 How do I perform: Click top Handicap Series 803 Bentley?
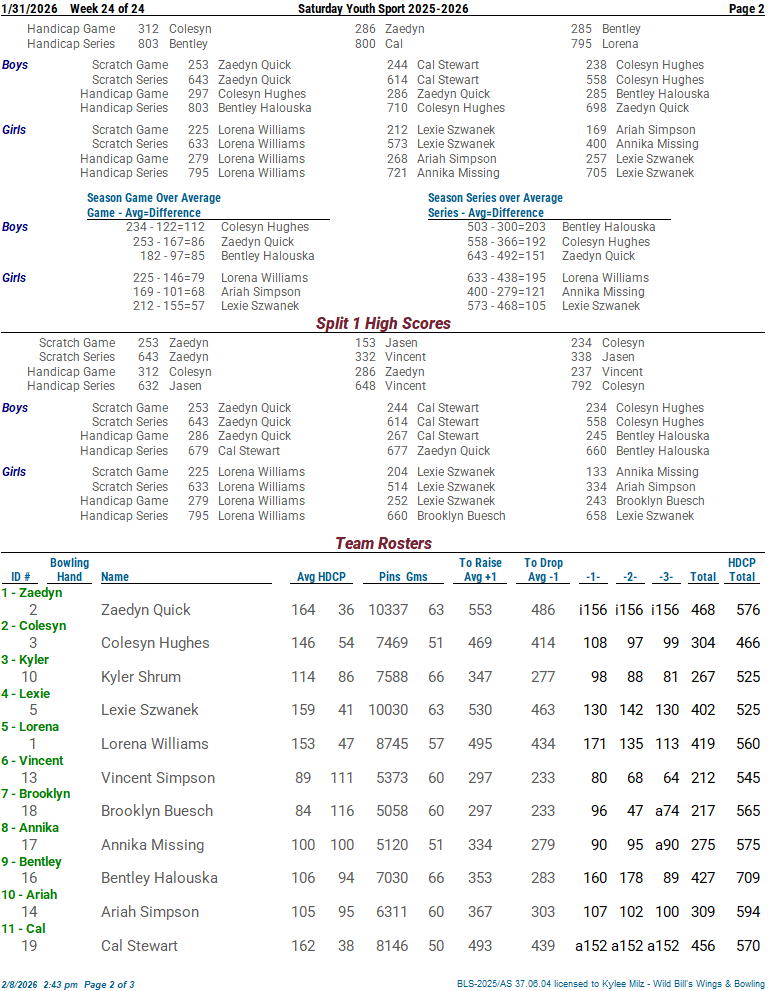tap(173, 44)
